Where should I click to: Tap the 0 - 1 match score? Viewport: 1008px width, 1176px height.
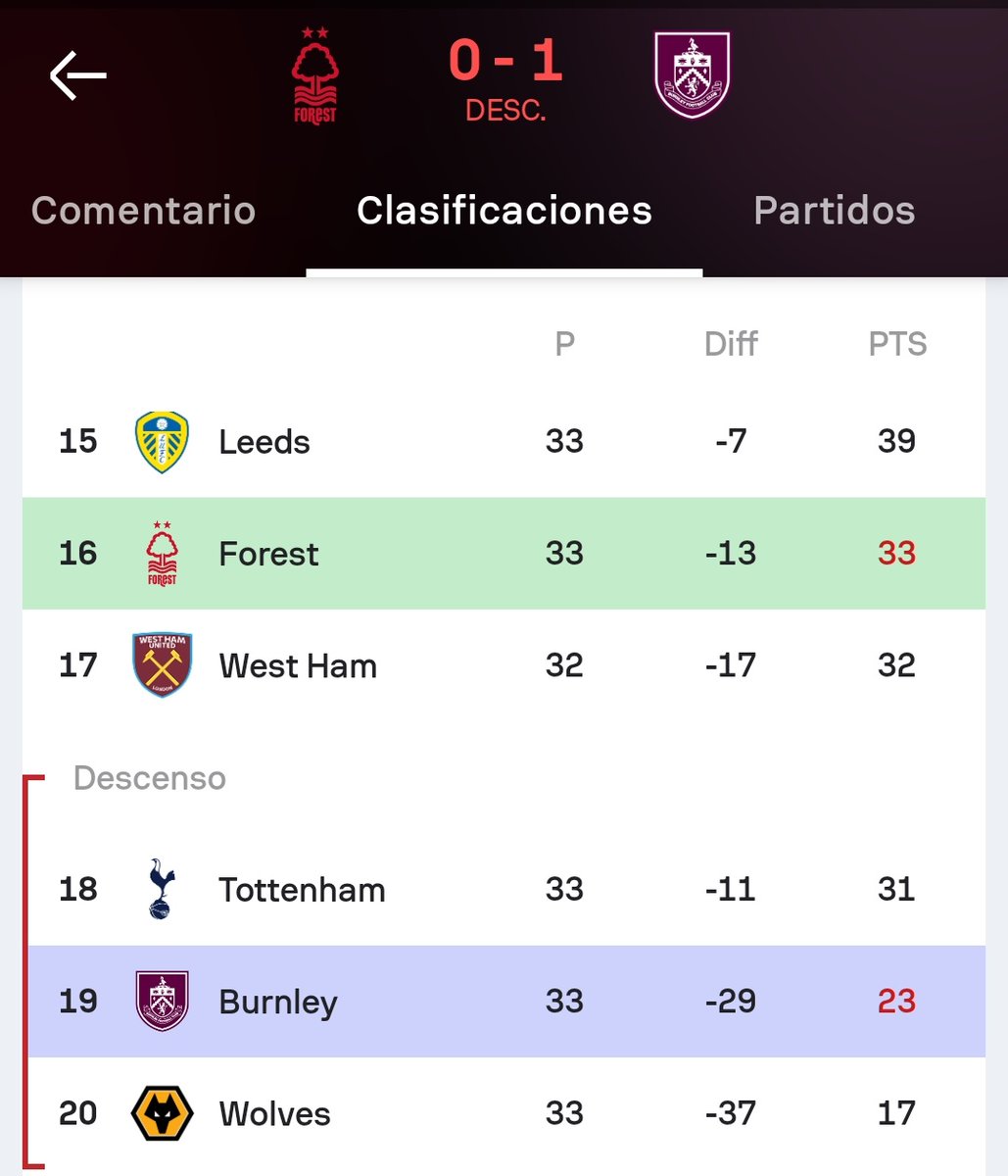pyautogui.click(x=505, y=62)
